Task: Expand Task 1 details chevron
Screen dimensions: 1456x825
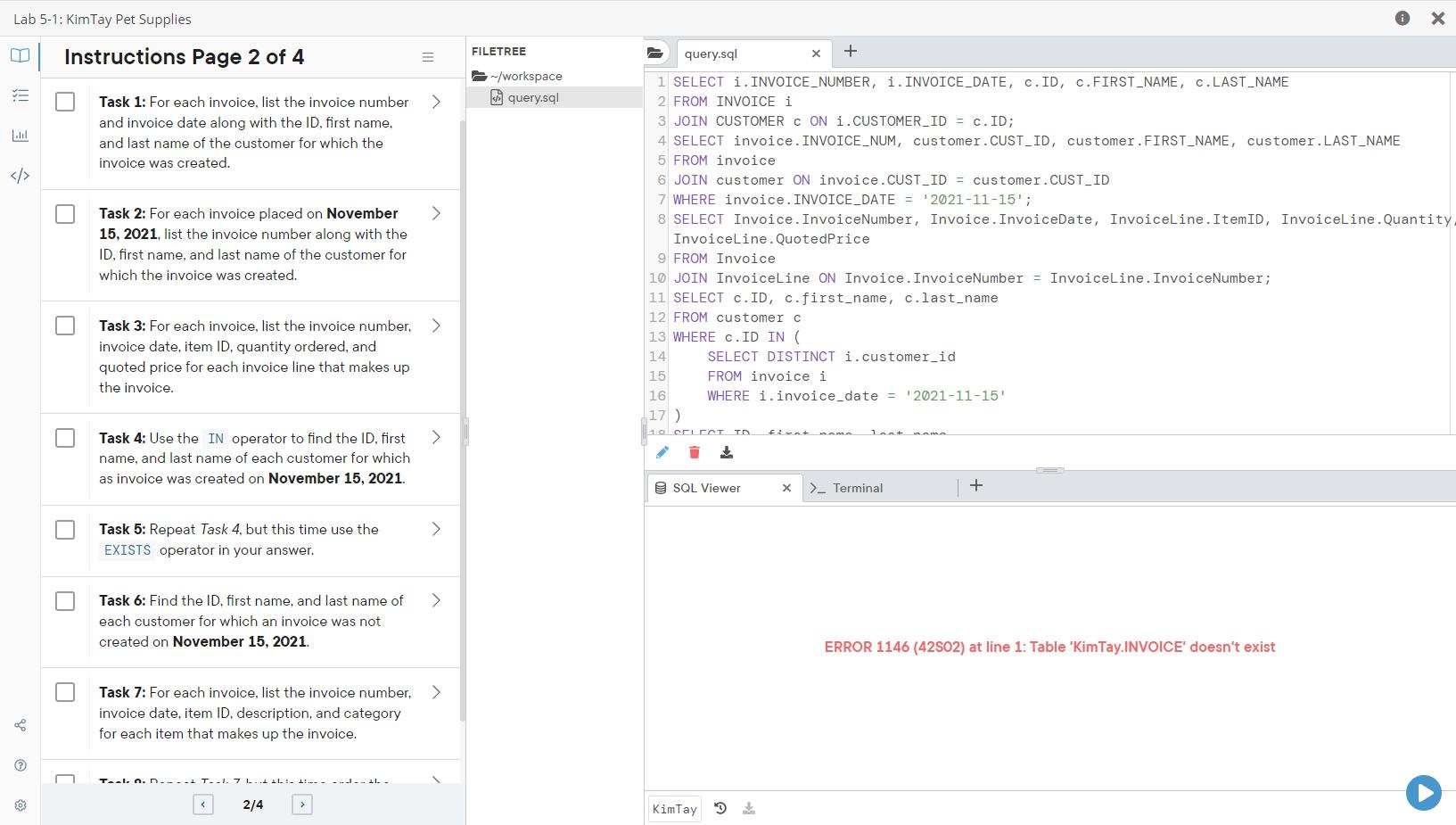Action: click(436, 102)
